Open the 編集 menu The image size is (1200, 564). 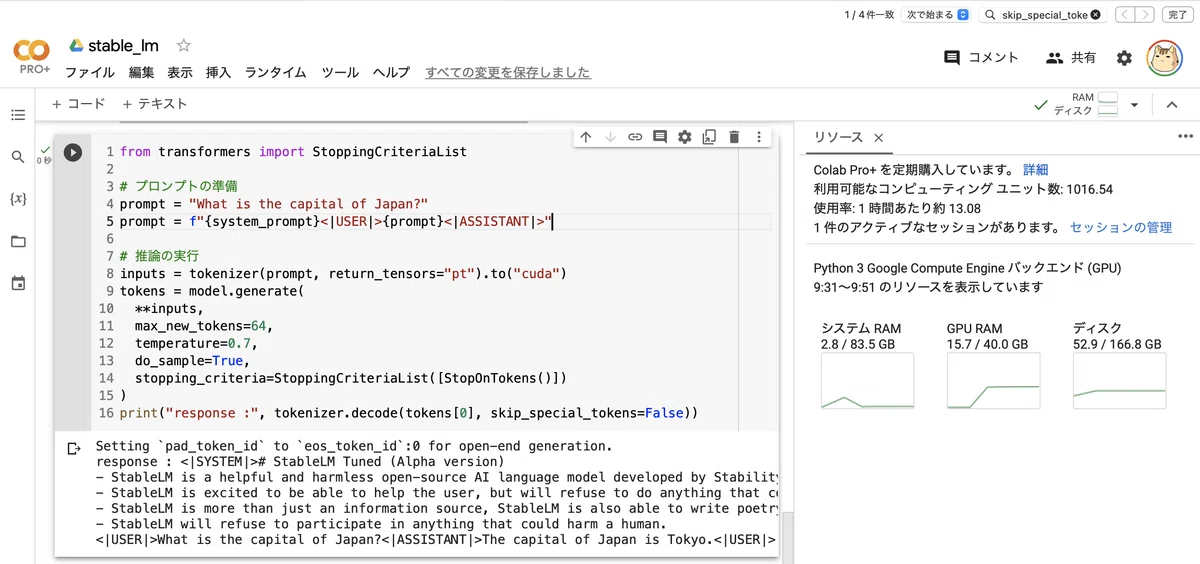click(141, 72)
